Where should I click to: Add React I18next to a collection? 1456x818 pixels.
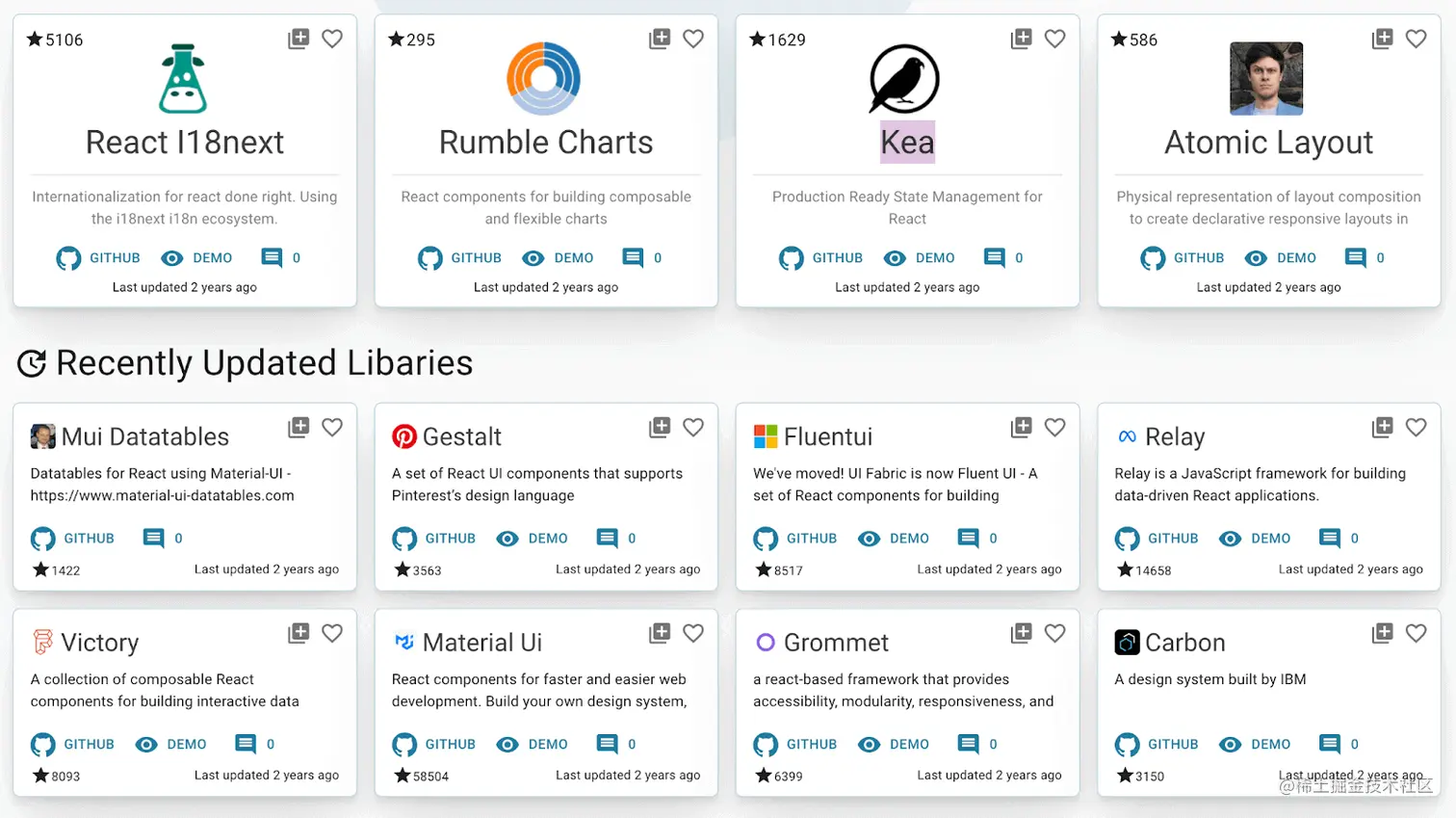tap(299, 39)
